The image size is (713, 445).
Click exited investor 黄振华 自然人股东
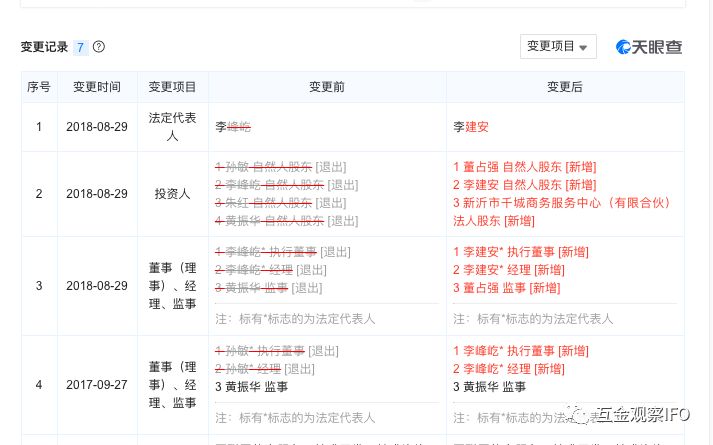coord(269,221)
